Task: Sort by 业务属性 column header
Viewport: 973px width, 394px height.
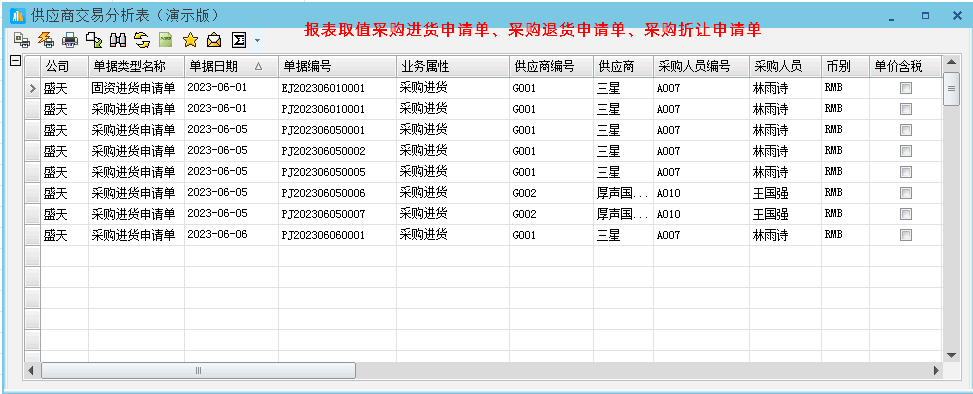Action: (x=453, y=66)
